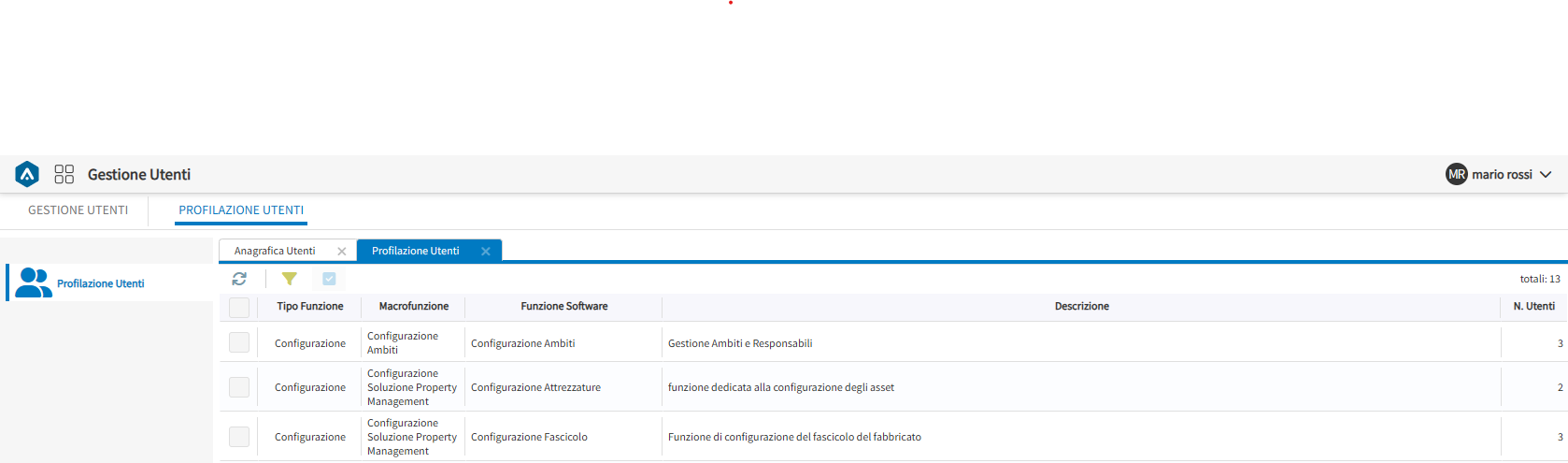Click the refresh table icon
The image size is (1568, 463).
pos(239,279)
